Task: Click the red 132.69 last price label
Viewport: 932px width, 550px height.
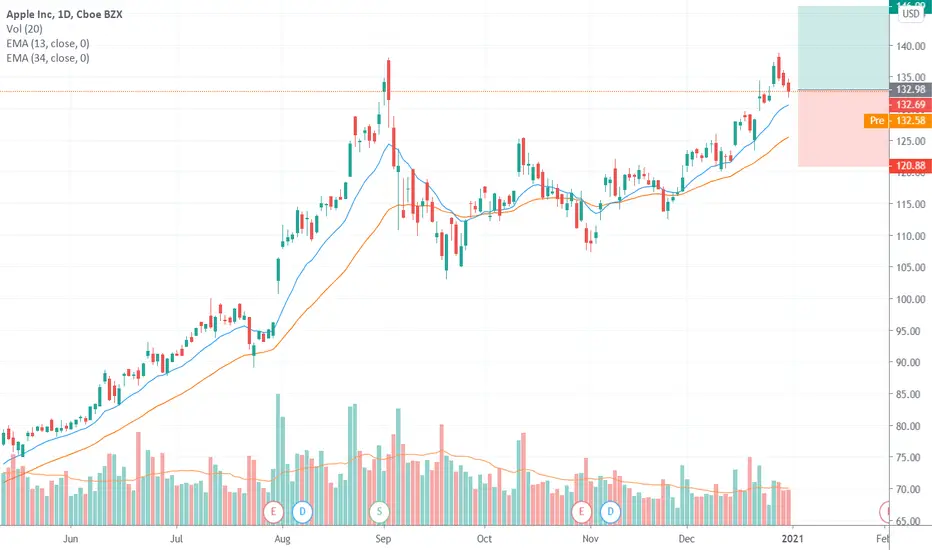Action: coord(910,105)
